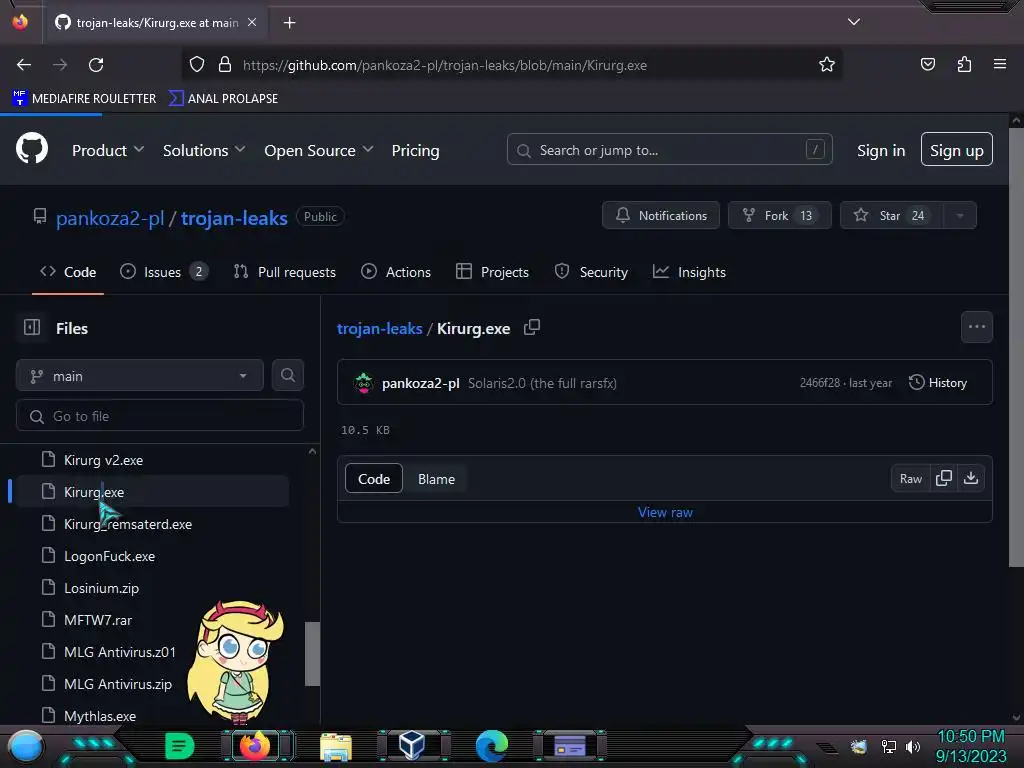1024x768 pixels.
Task: Open the Start orb on the taskbar
Action: 25,747
